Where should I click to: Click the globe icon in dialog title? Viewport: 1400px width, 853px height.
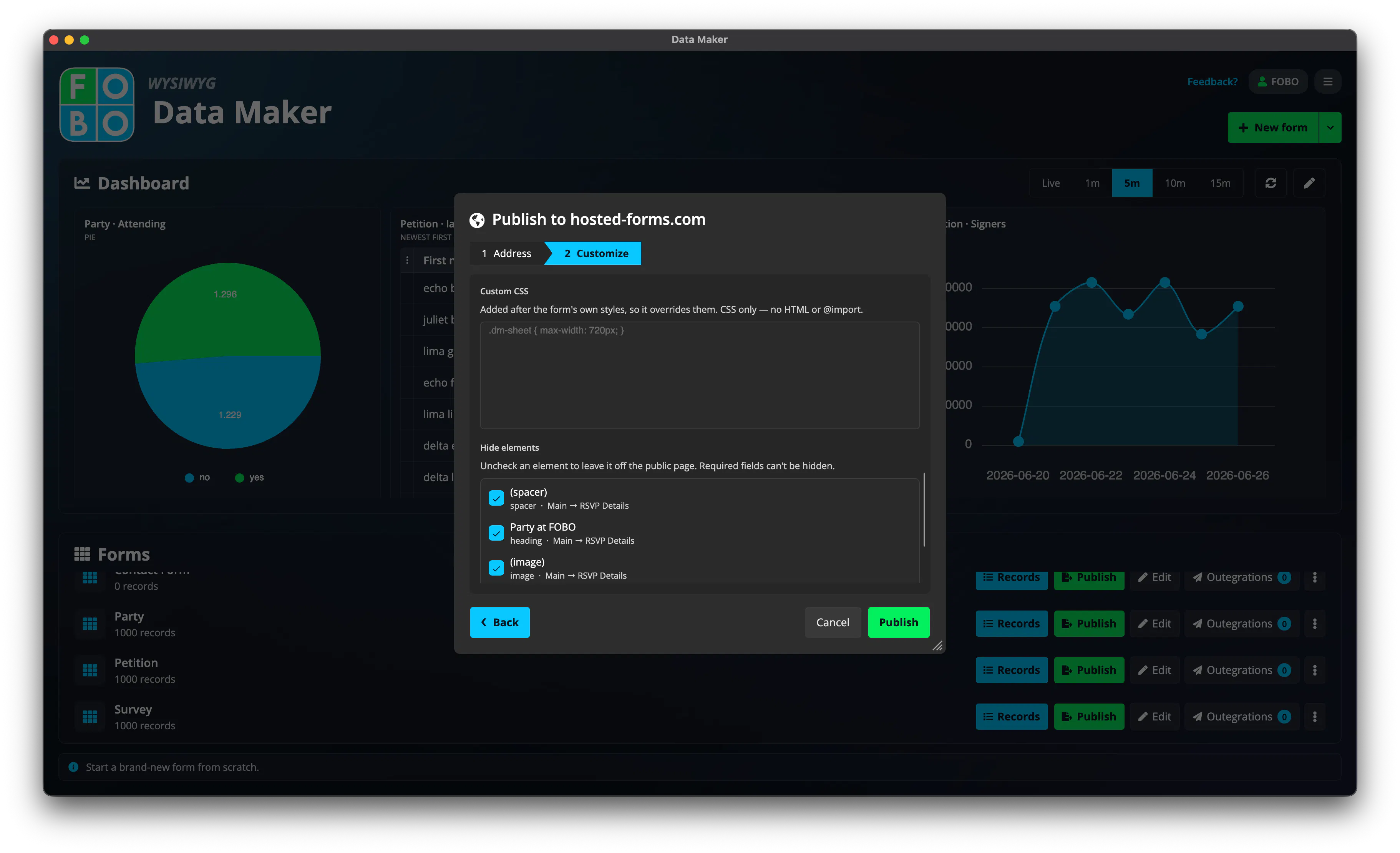click(477, 220)
